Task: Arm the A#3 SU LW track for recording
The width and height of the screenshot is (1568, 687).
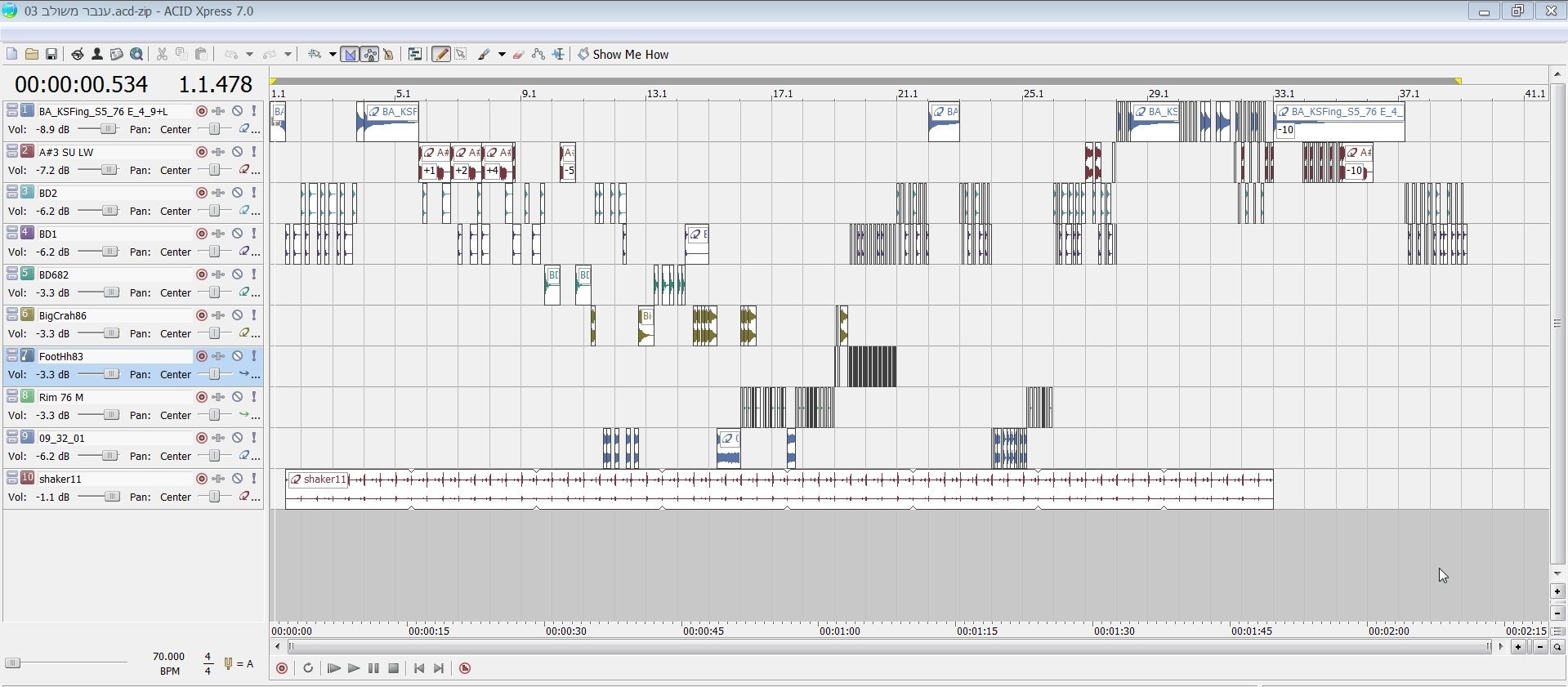Action: (x=201, y=152)
